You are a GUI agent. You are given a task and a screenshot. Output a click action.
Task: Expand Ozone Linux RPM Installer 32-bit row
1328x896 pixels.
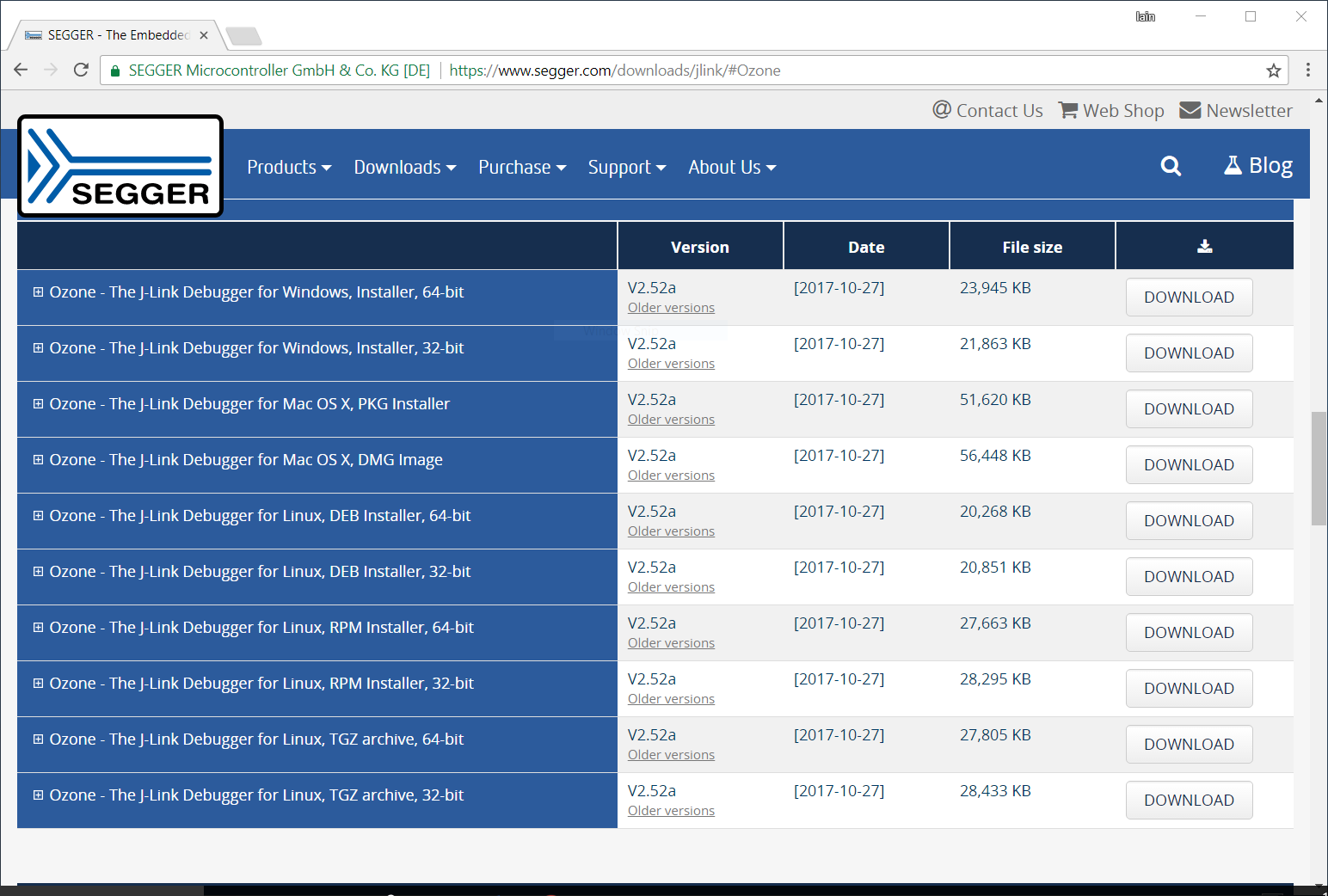[x=38, y=684]
